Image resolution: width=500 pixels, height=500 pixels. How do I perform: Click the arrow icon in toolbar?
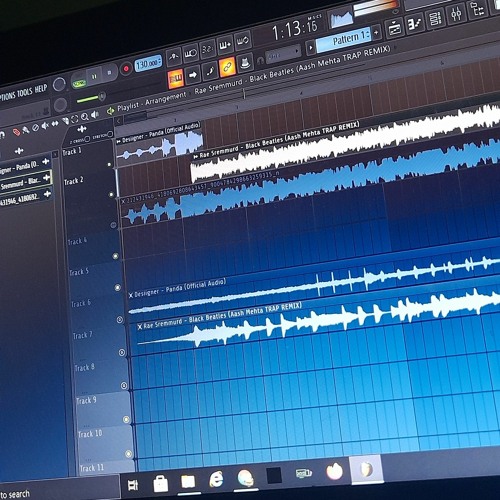point(193,75)
